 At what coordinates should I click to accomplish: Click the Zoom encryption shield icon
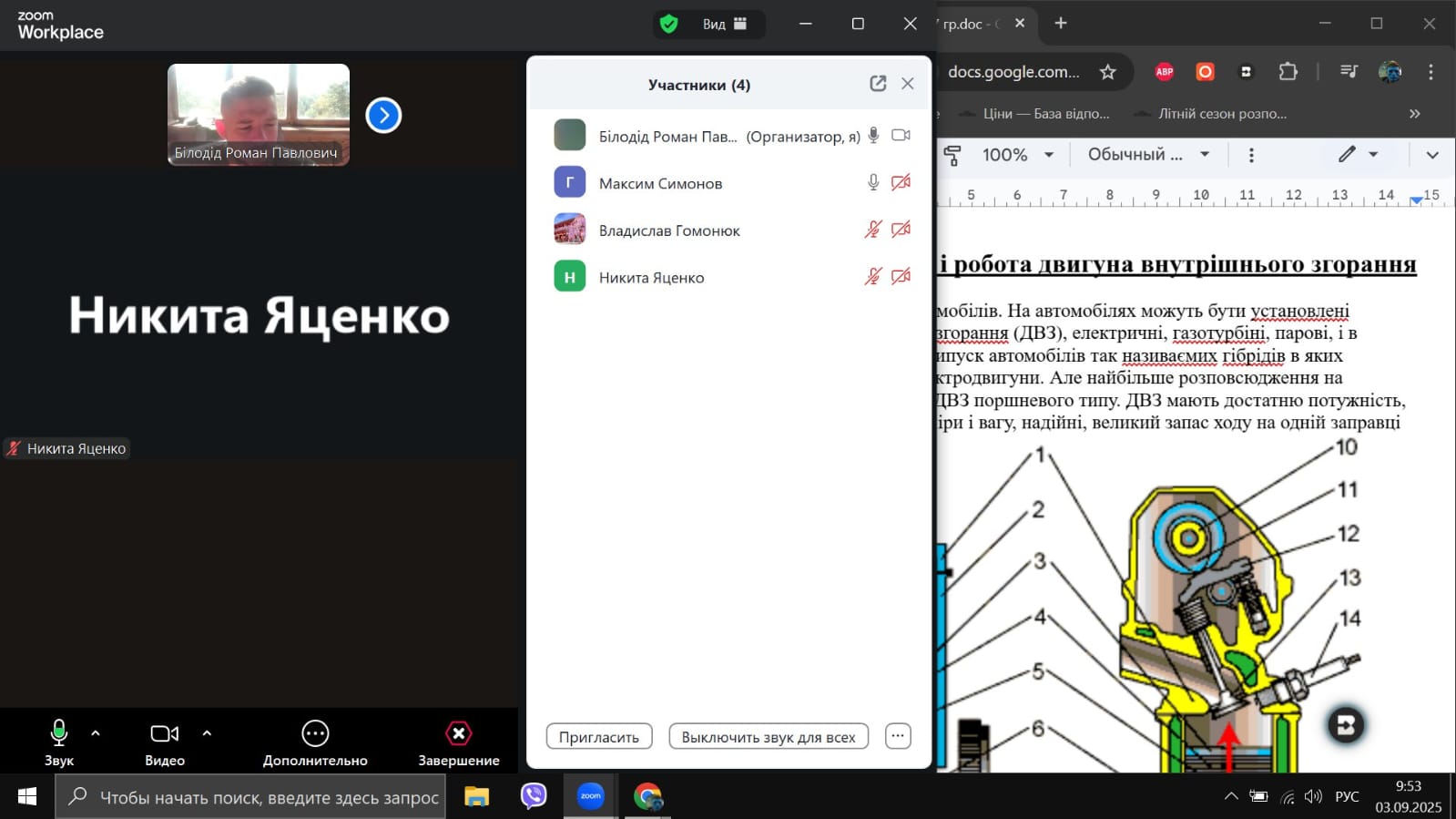click(669, 24)
